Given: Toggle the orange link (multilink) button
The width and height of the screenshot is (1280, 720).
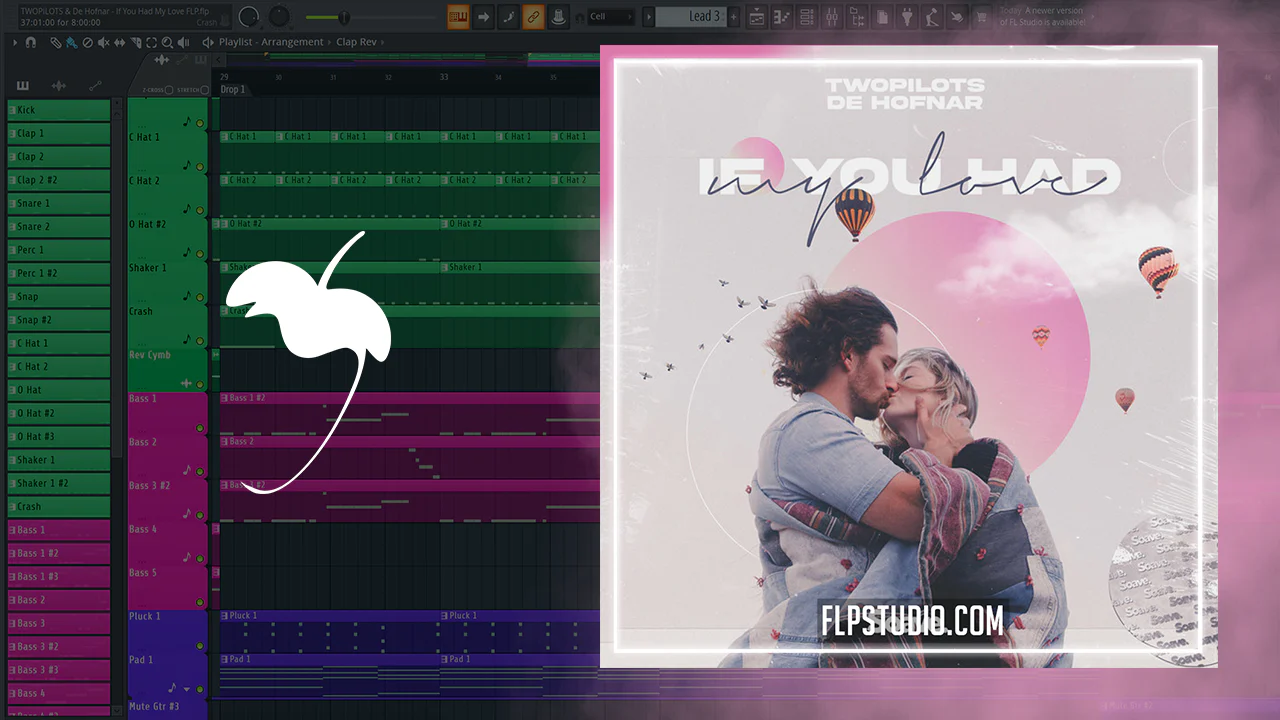Looking at the screenshot, I should (x=534, y=17).
